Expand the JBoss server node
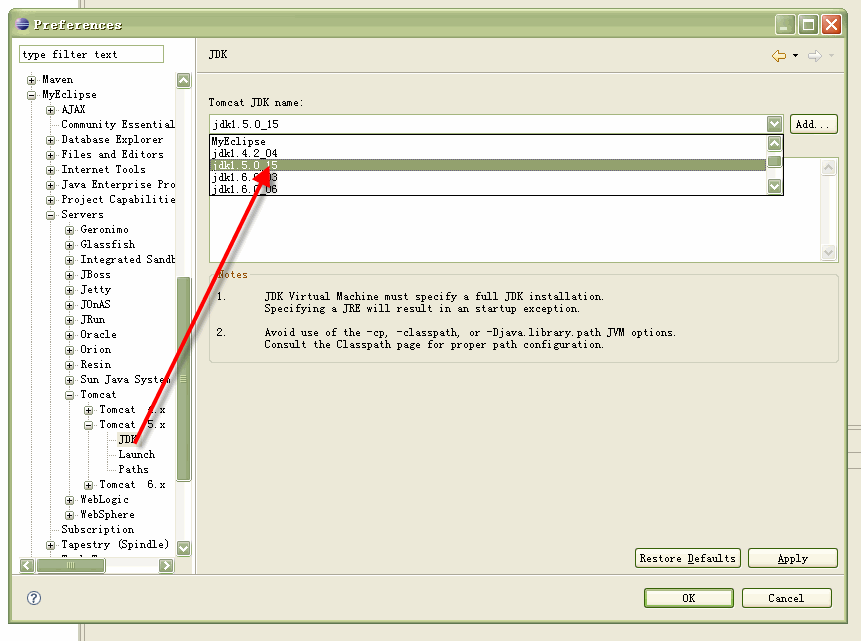This screenshot has width=861, height=641. click(69, 275)
